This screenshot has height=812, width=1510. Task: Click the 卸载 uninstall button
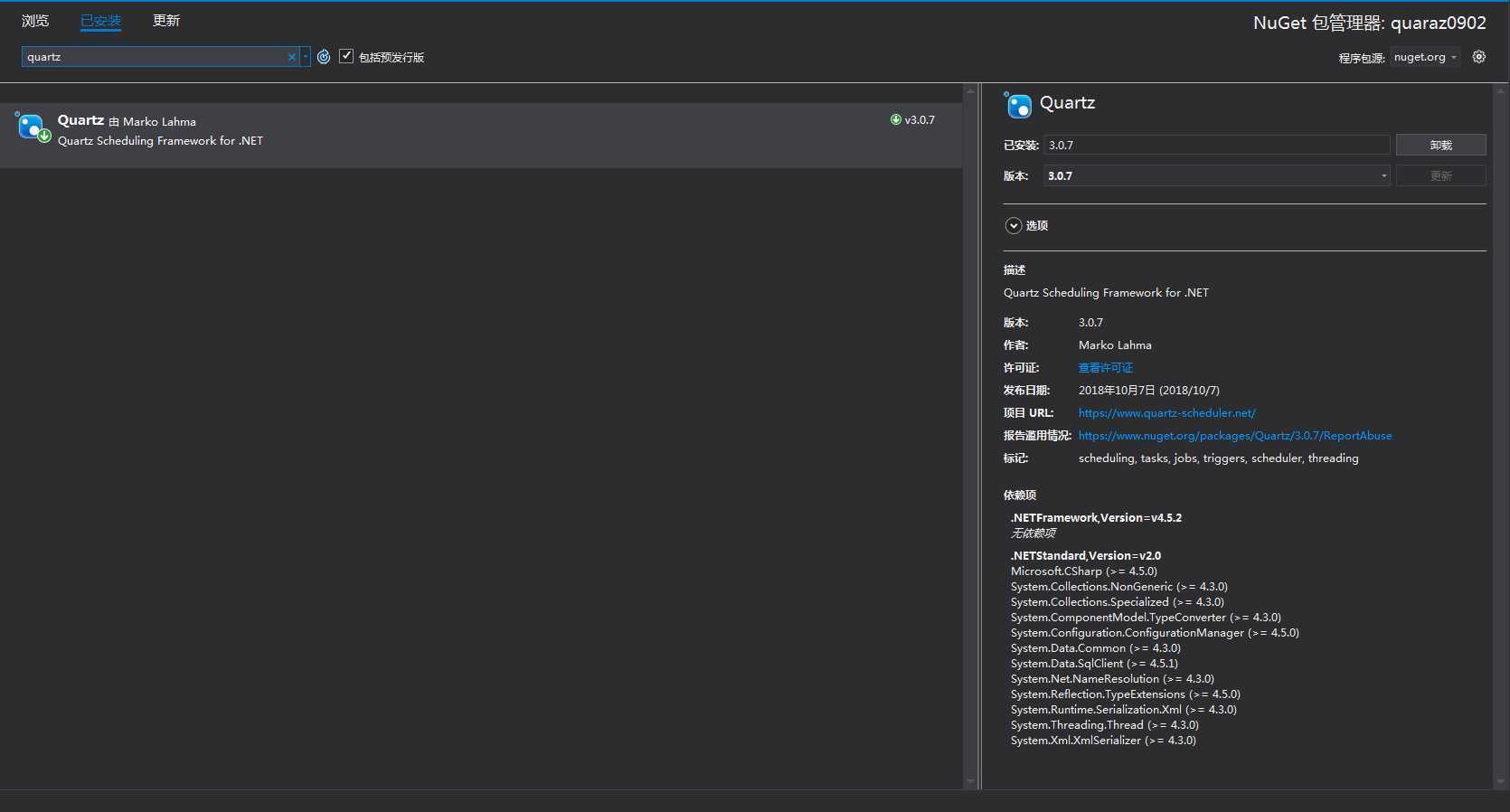tap(1441, 145)
